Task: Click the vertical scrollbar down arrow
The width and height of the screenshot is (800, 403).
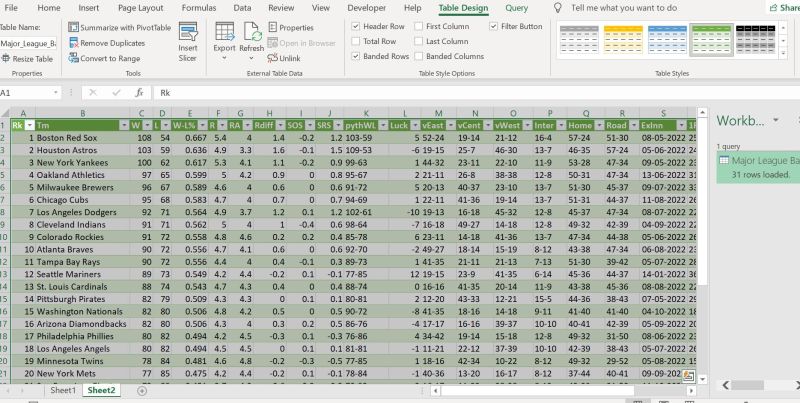Action: click(702, 379)
